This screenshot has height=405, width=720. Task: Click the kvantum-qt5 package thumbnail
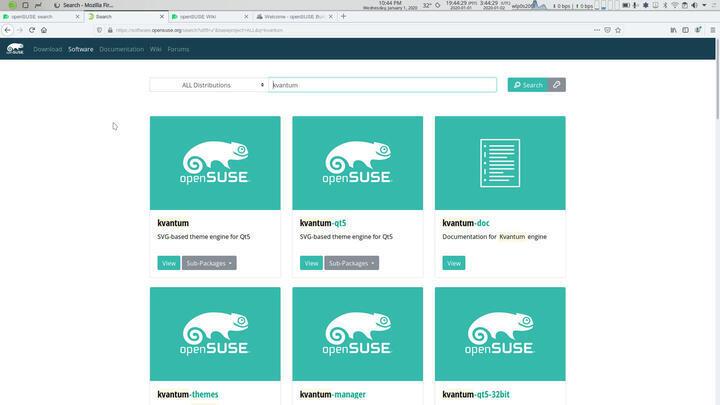coord(358,163)
